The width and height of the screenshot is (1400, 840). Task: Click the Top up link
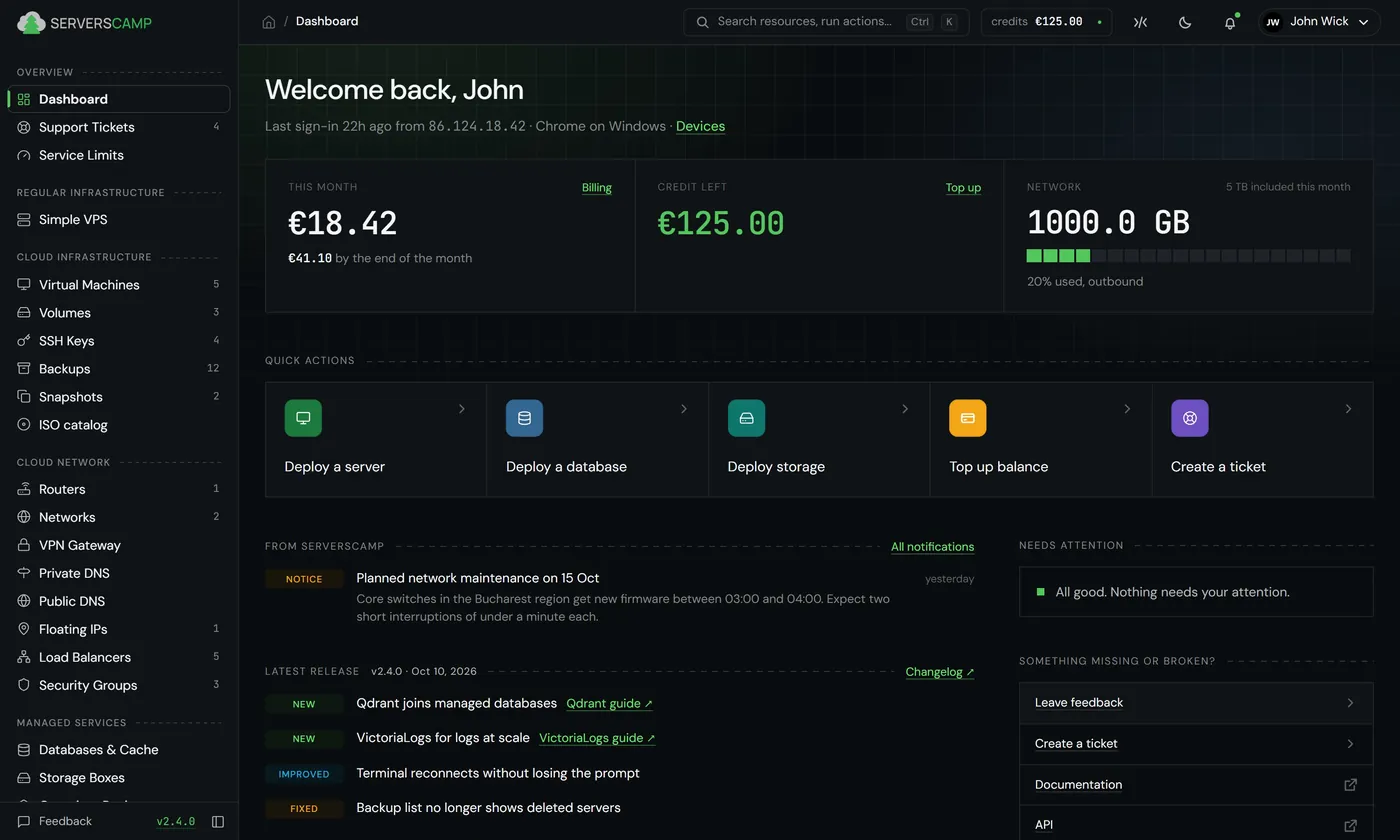pyautogui.click(x=963, y=188)
